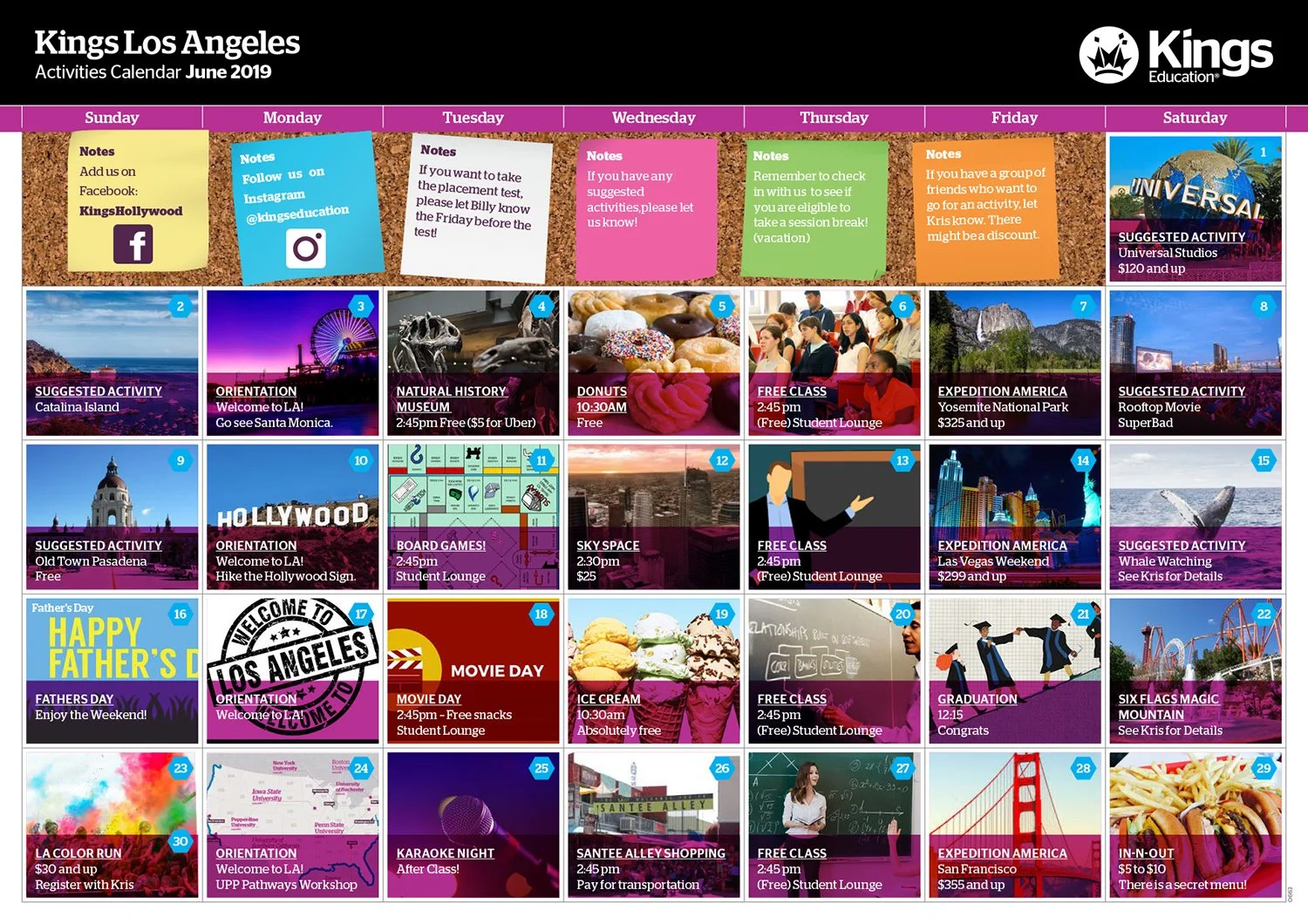Viewport: 1308px width, 924px height.
Task: Click the date badge numbered 3
Action: (360, 306)
